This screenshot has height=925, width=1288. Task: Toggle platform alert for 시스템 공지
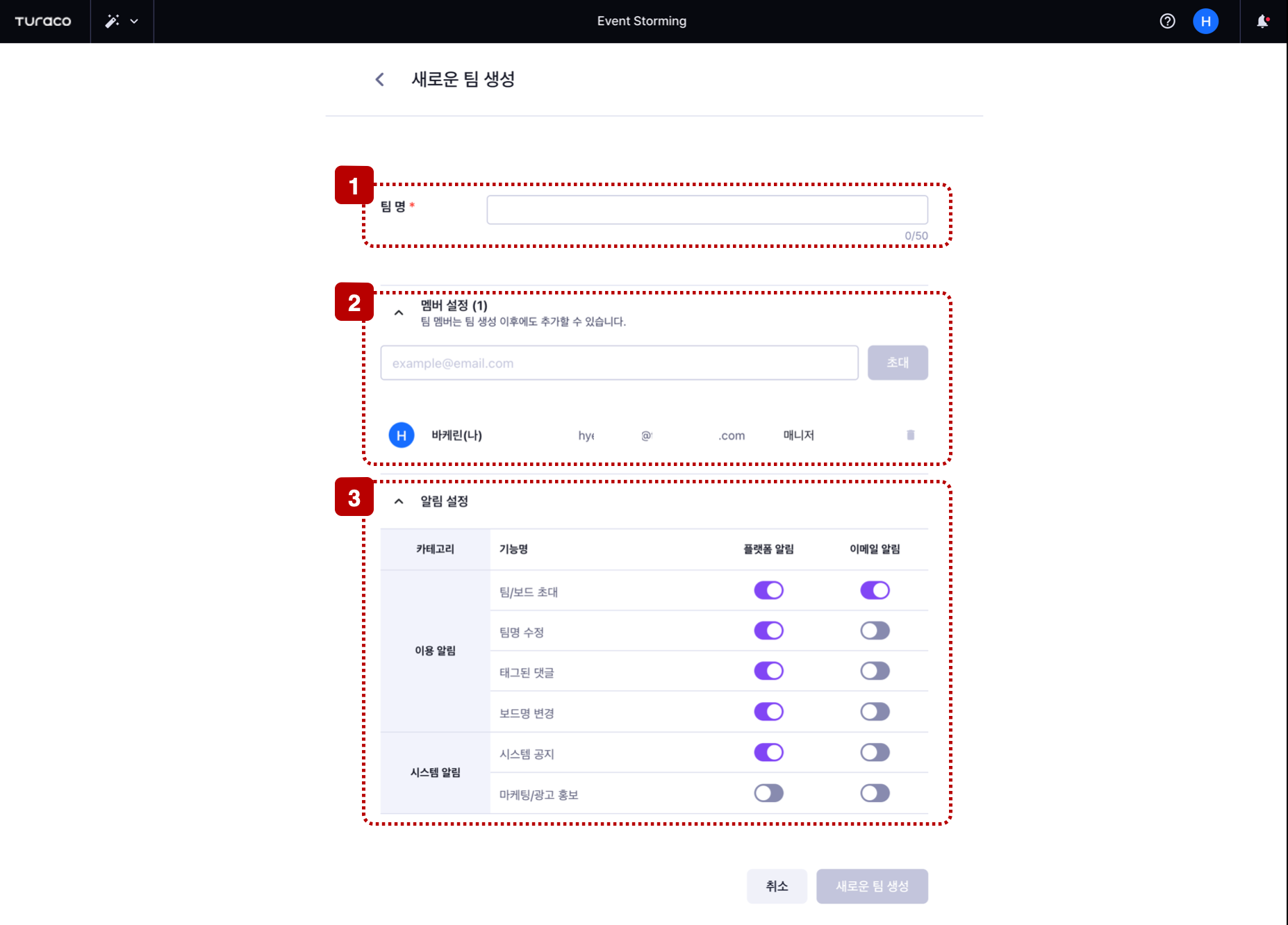point(768,752)
